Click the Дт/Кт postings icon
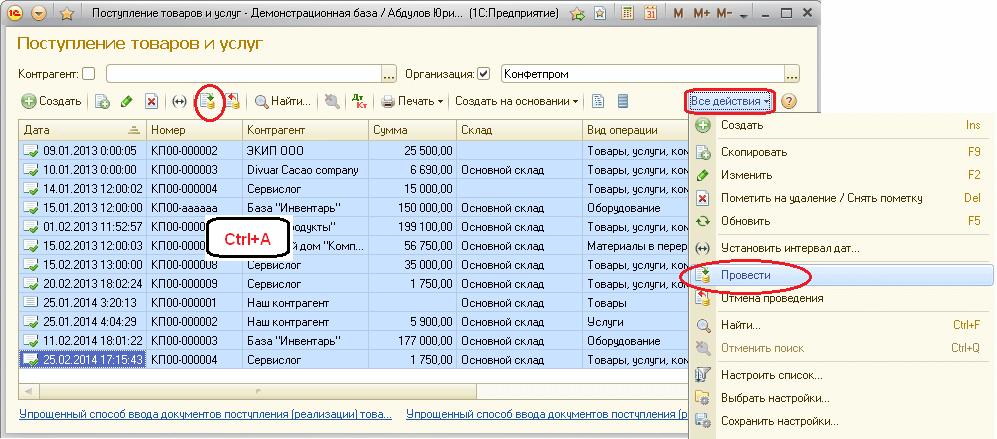This screenshot has width=997, height=439. 360,101
